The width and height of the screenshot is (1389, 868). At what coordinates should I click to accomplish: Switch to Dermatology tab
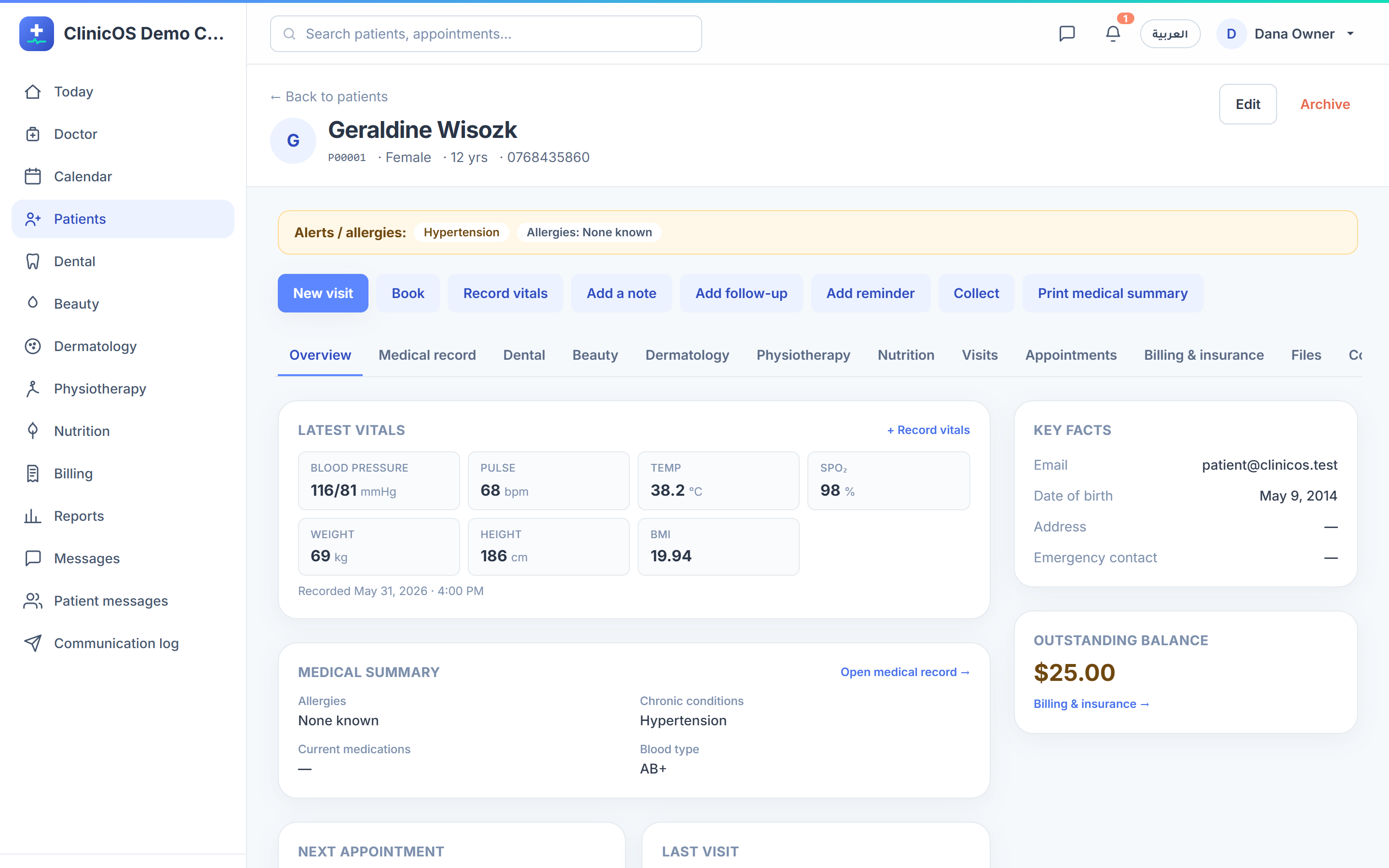pyautogui.click(x=687, y=355)
